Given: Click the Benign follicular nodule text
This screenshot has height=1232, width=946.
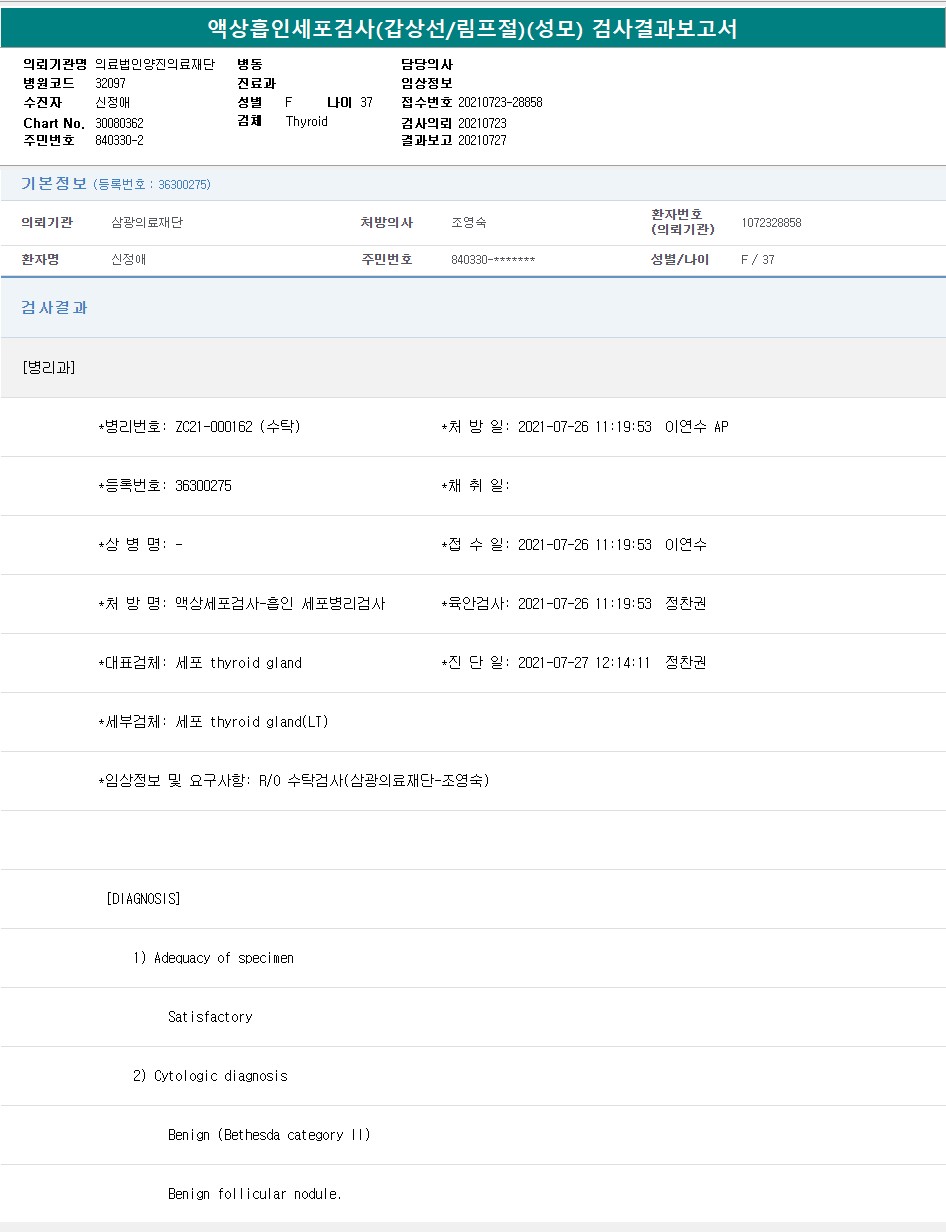Looking at the screenshot, I should pyautogui.click(x=255, y=1194).
